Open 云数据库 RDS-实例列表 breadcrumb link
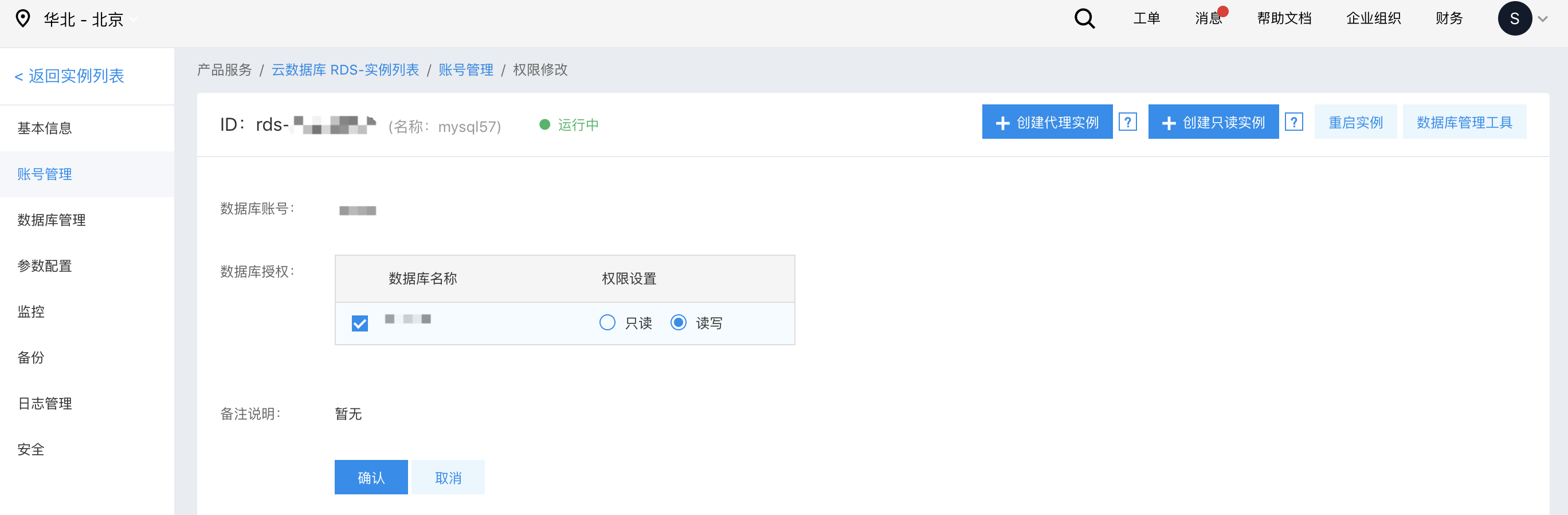Screen dimensions: 1568x515 [345, 70]
